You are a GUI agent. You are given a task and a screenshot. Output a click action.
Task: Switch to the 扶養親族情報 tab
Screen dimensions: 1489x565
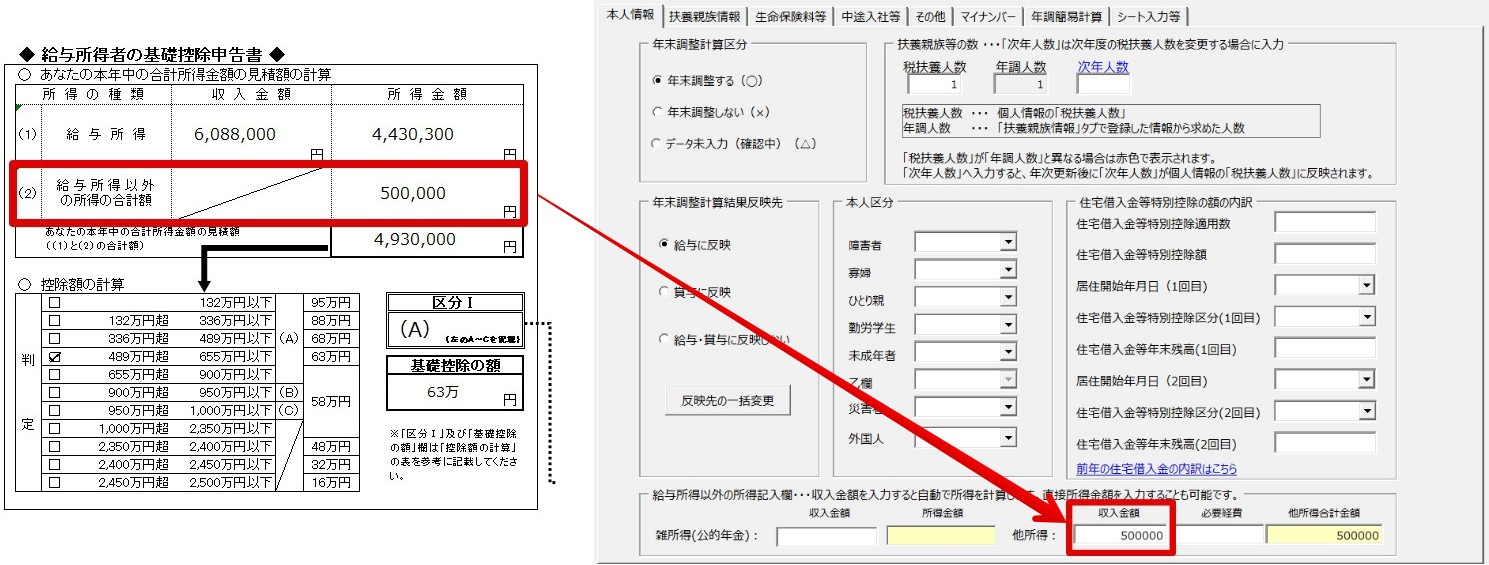(706, 16)
